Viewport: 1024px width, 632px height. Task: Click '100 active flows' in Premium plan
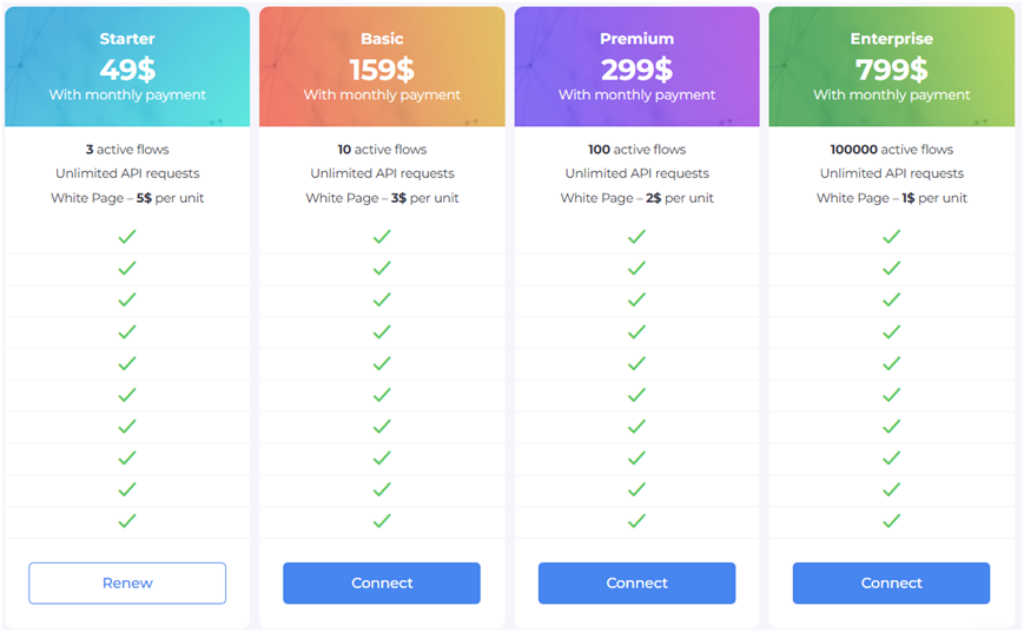click(x=637, y=150)
